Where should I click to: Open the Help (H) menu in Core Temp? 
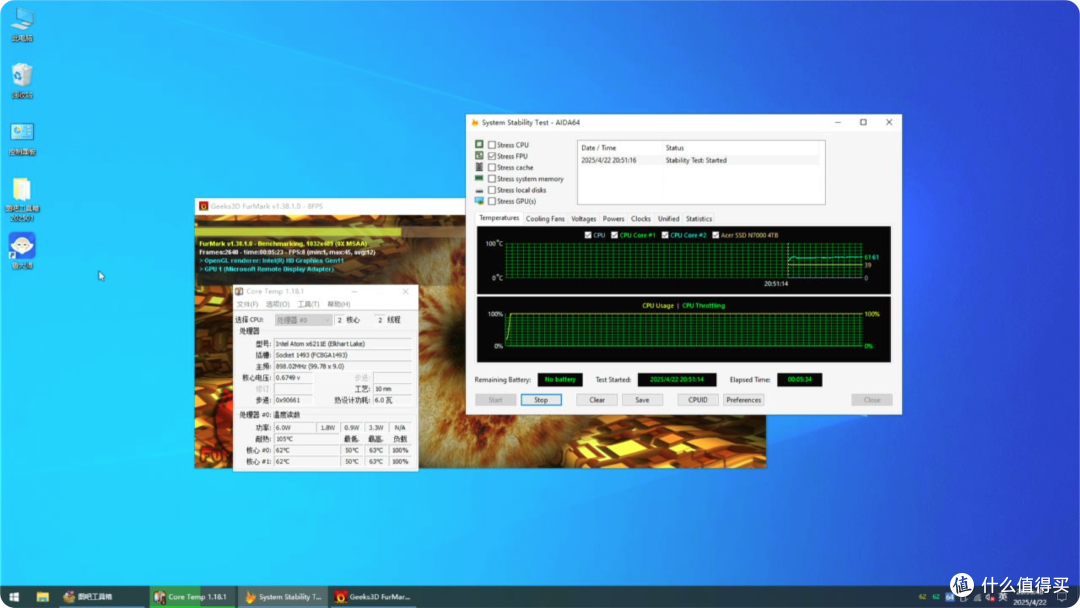pos(339,304)
